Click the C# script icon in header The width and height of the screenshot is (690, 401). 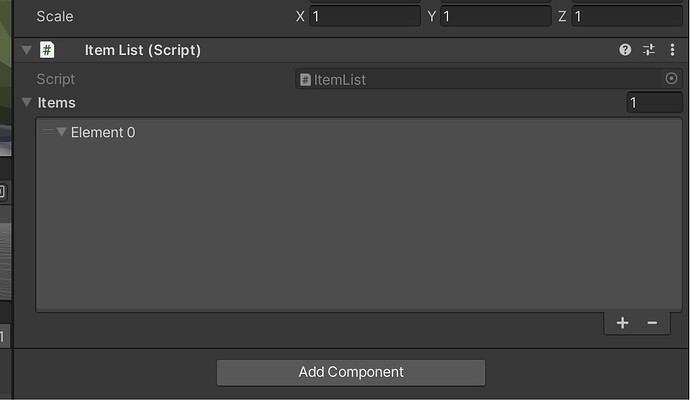pyautogui.click(x=47, y=50)
